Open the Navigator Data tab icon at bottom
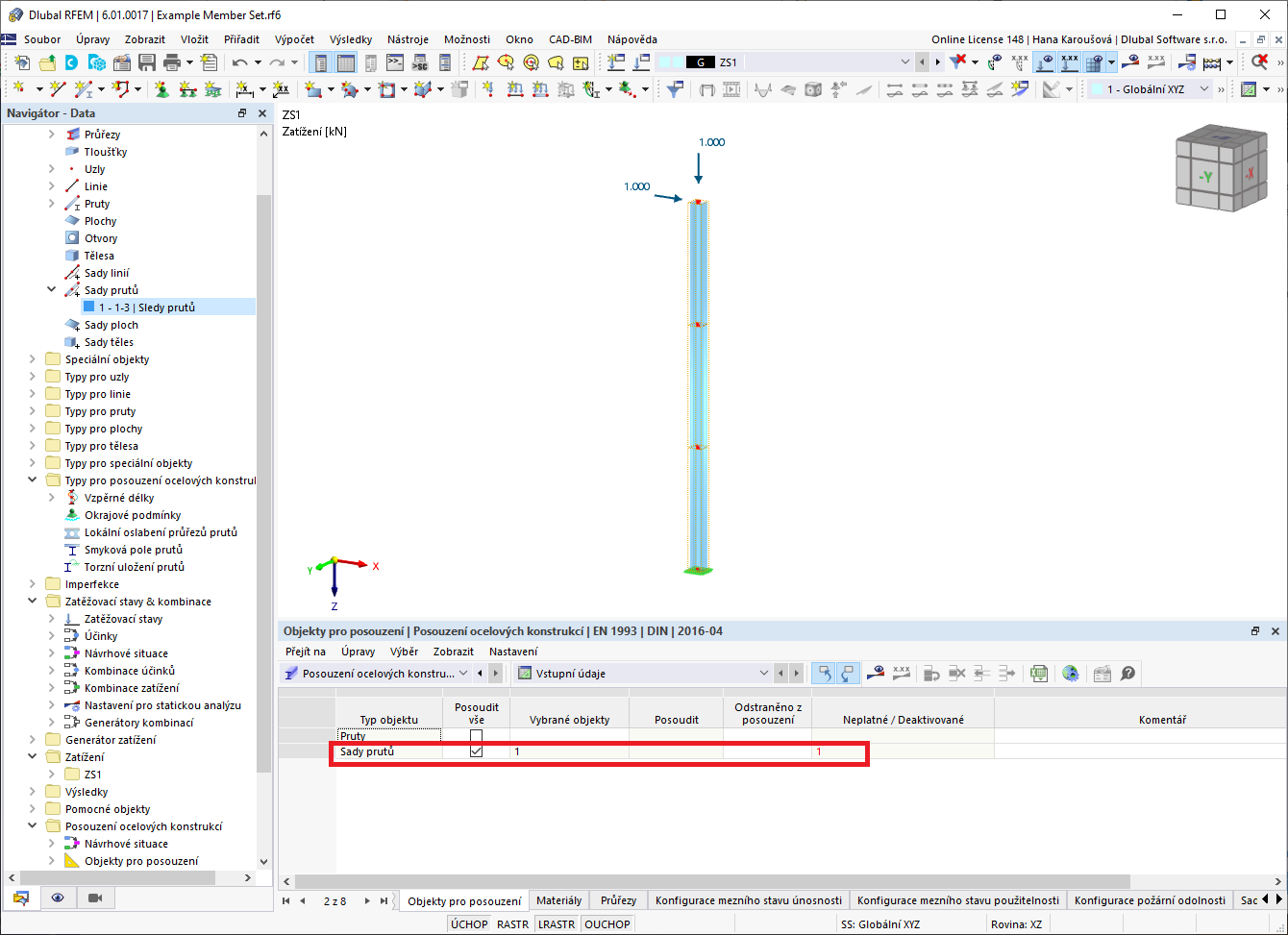Screen dimensions: 1288x935 20,898
